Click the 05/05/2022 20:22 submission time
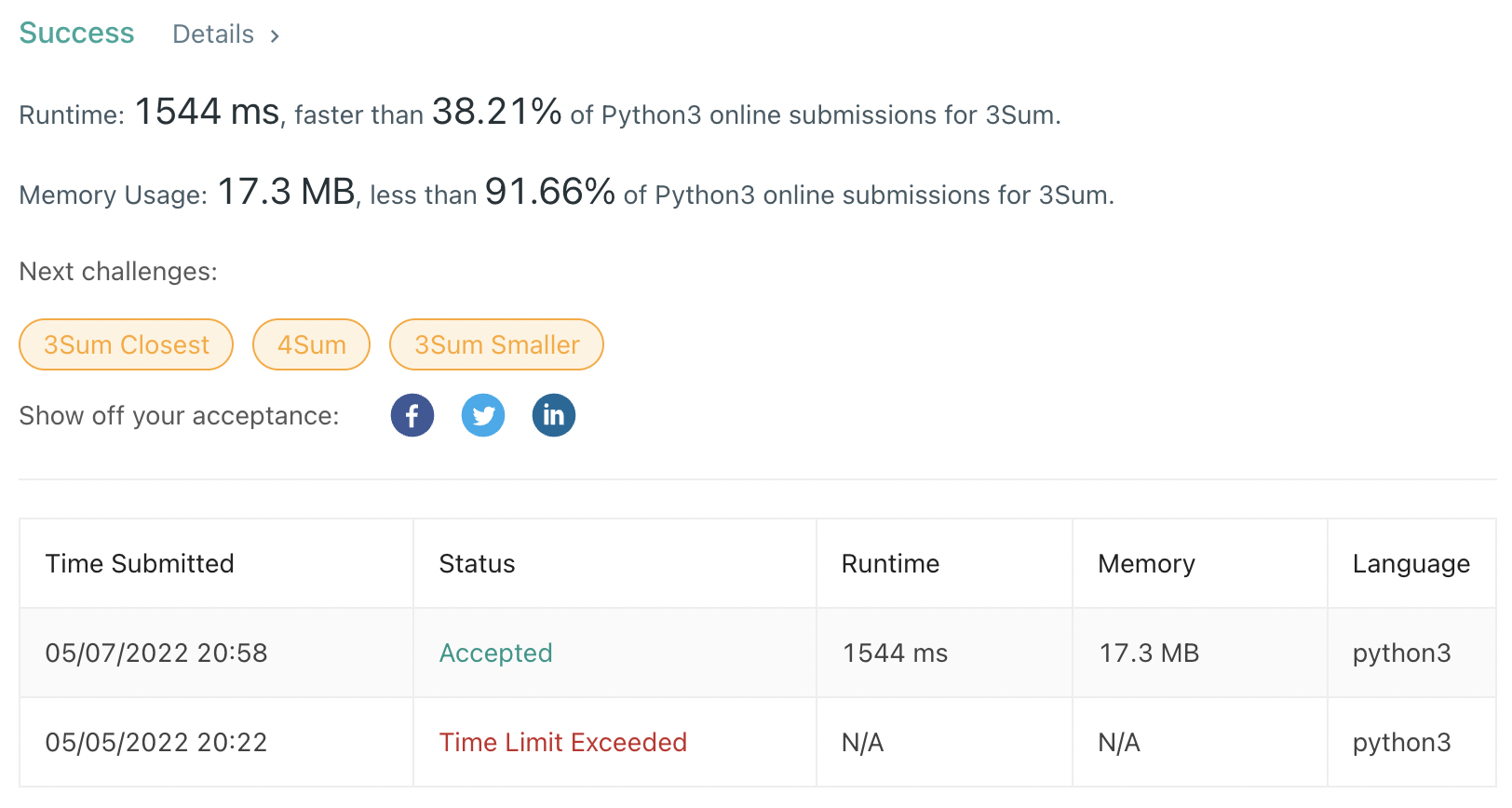1512x808 pixels. point(156,742)
